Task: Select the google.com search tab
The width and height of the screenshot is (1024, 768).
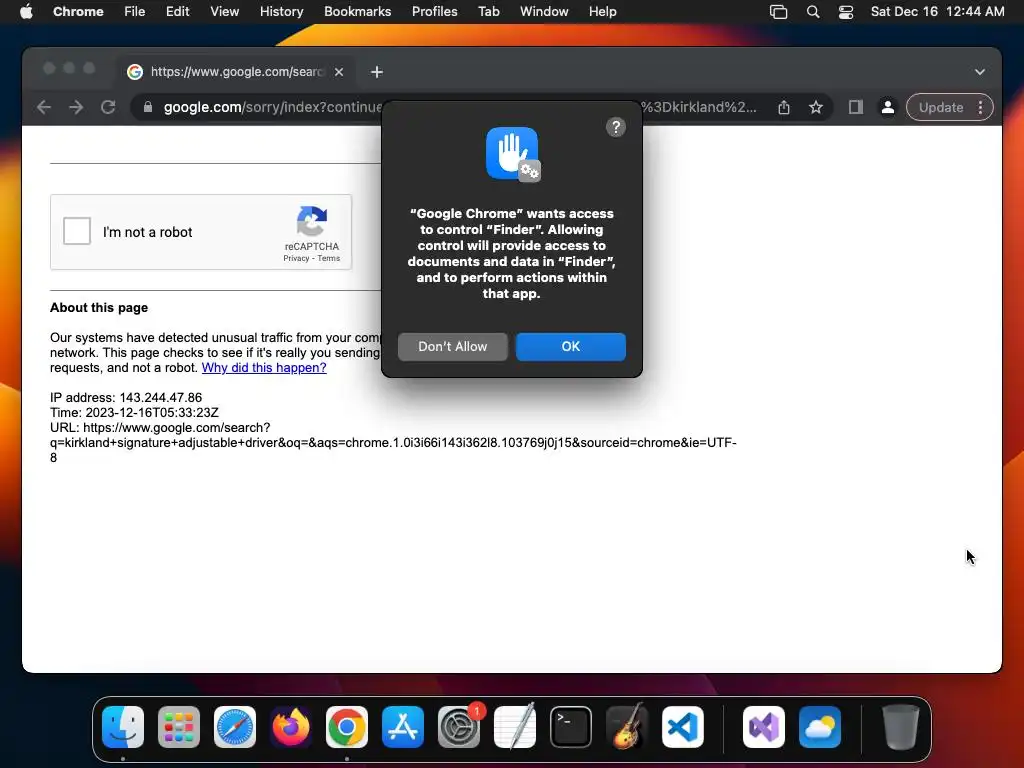Action: click(x=235, y=72)
